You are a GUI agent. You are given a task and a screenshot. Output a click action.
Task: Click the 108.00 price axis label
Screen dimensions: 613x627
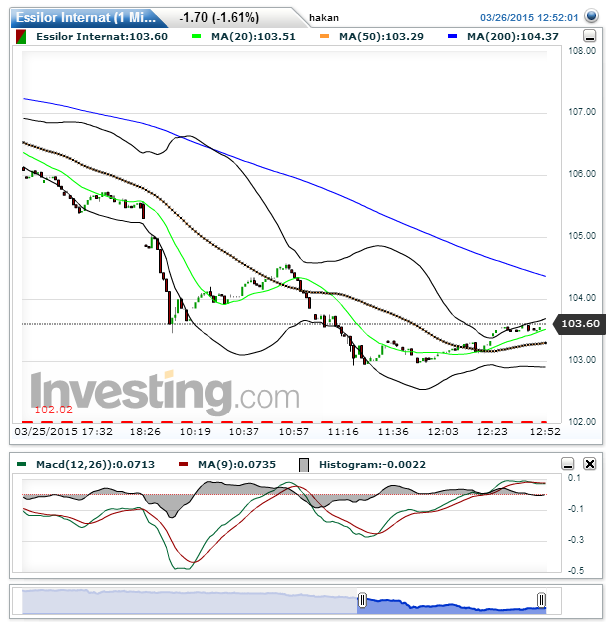[x=582, y=51]
